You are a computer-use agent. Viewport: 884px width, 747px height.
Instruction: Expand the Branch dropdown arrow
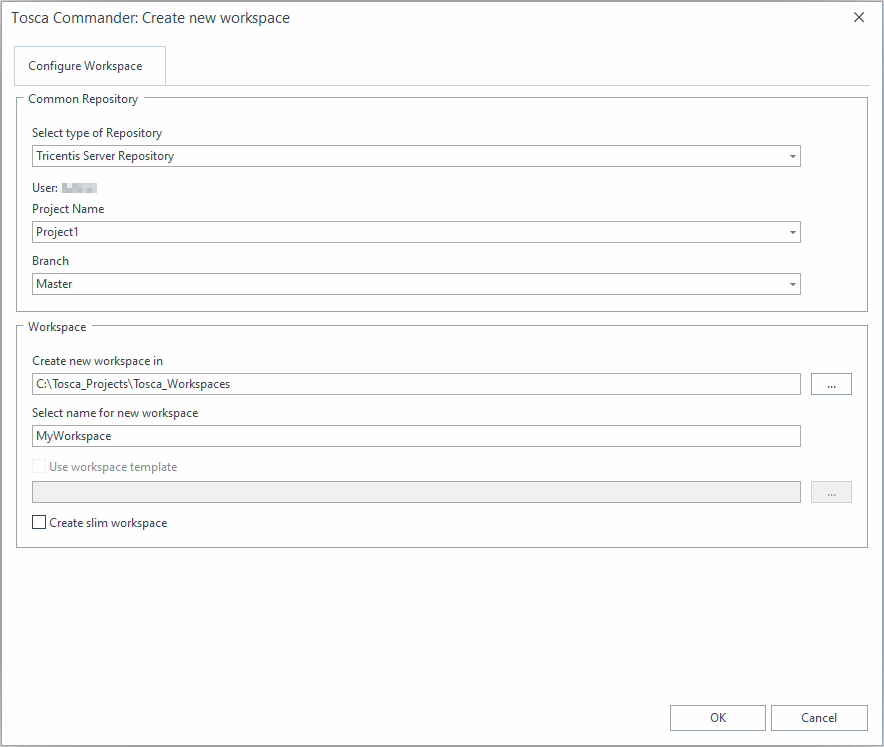pos(792,284)
